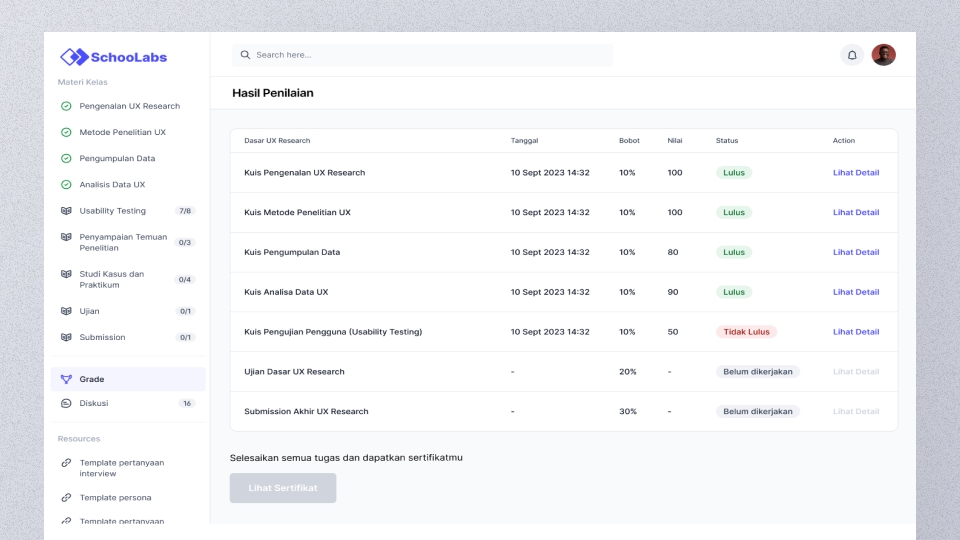
Task: Click the search magnifier icon
Action: tap(245, 54)
